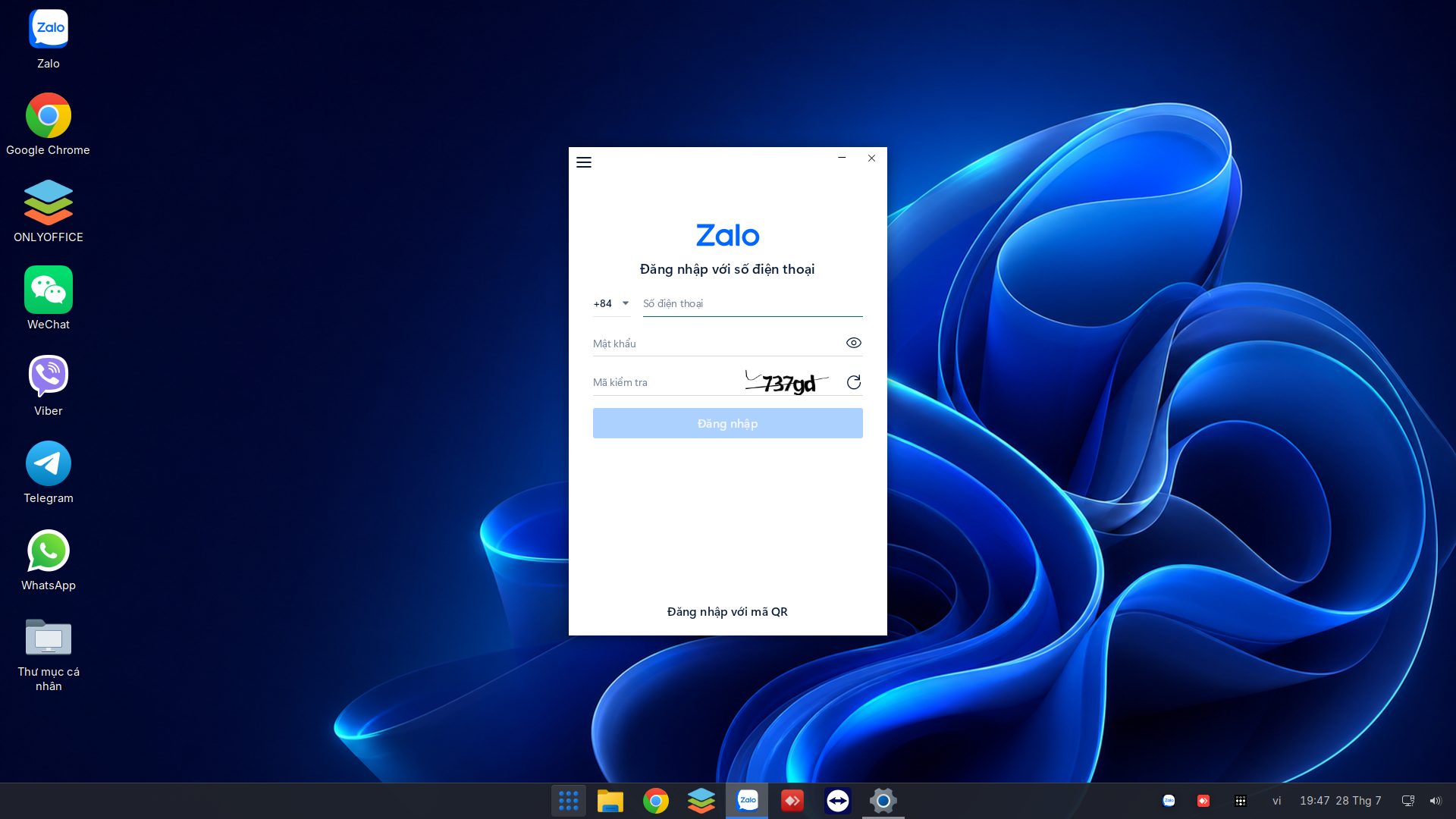Open the taskbar application launcher grid

[569, 801]
